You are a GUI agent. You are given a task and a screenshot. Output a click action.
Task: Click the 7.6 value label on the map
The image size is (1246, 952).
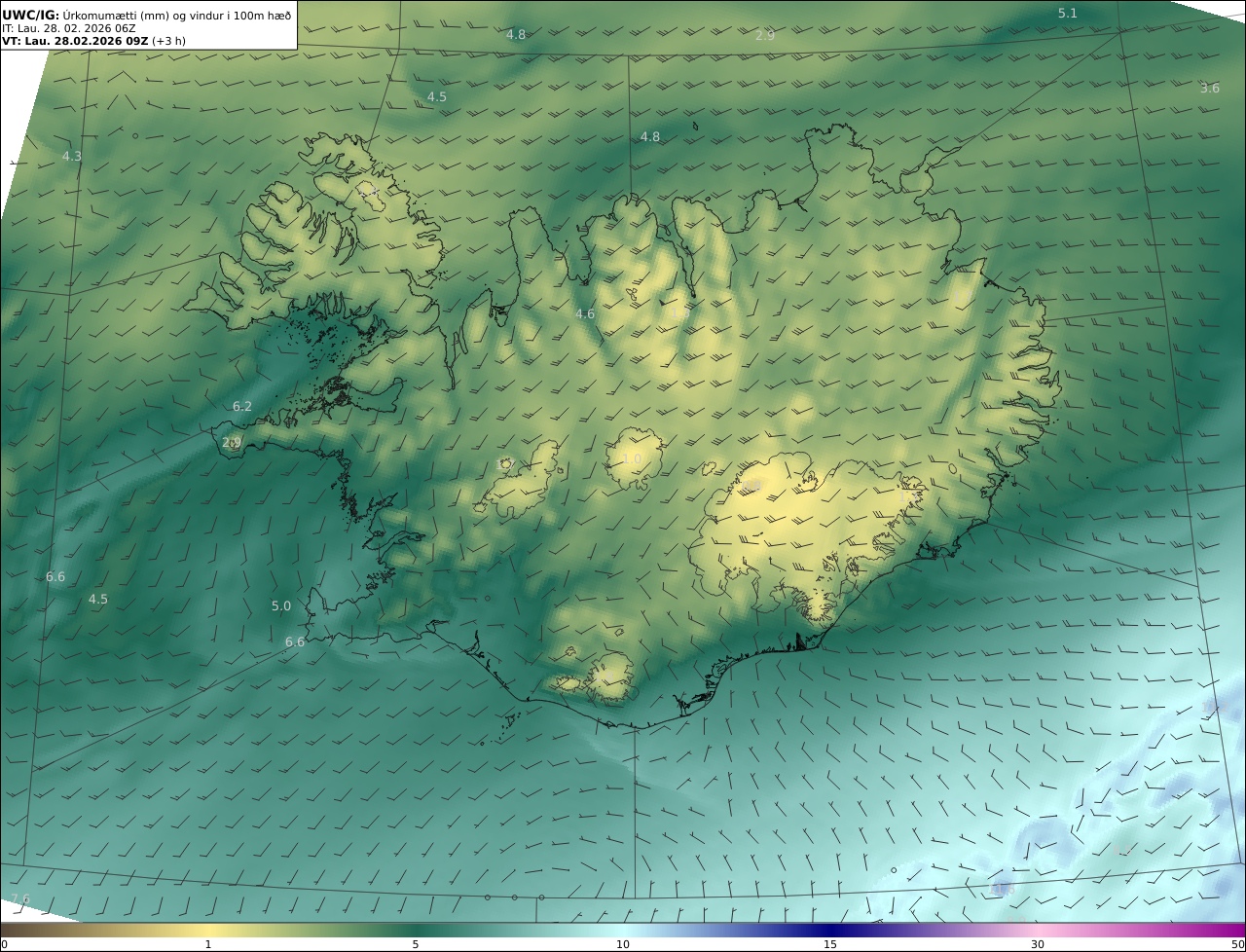pyautogui.click(x=19, y=897)
